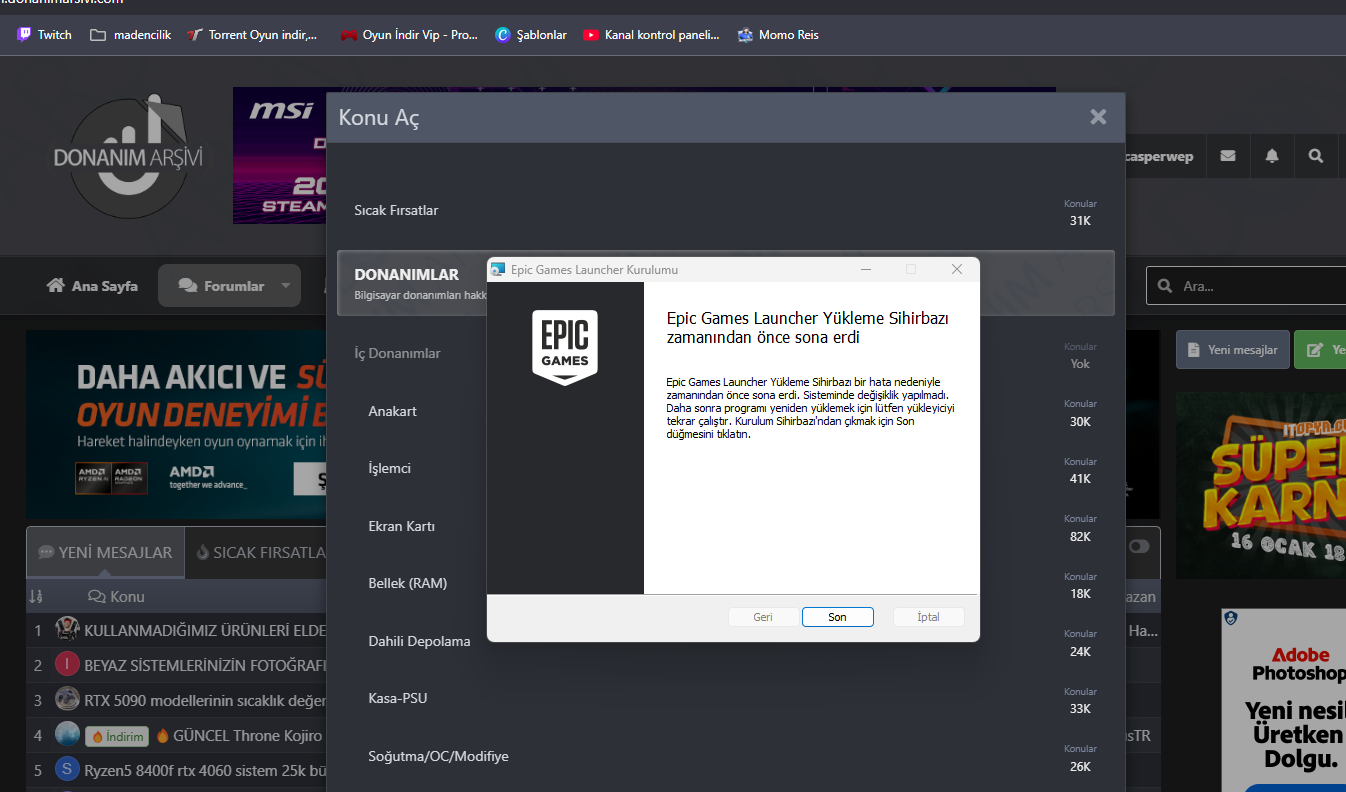The image size is (1346, 792).
Task: Open BEYAZ SİSTEMLERİNİZİN FOTOĞRAFI topic
Action: pos(206,665)
